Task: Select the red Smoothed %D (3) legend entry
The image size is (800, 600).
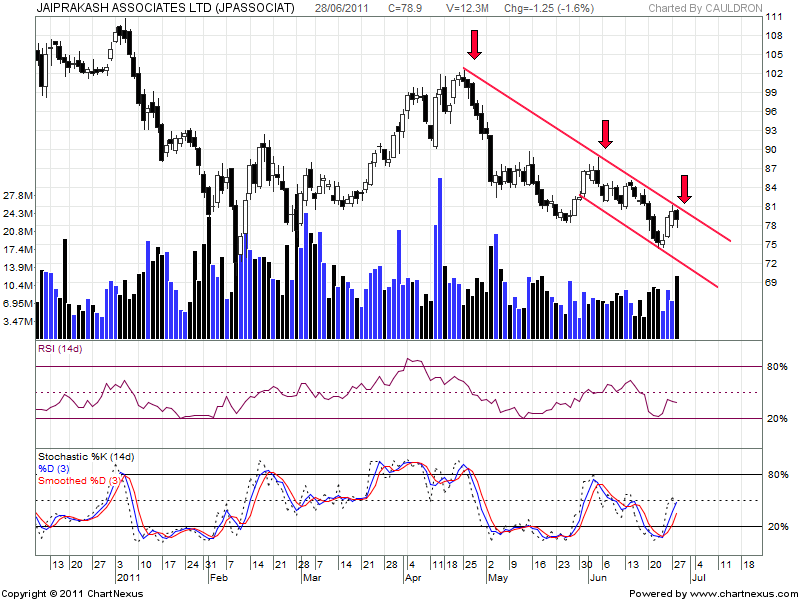Action: (80, 480)
